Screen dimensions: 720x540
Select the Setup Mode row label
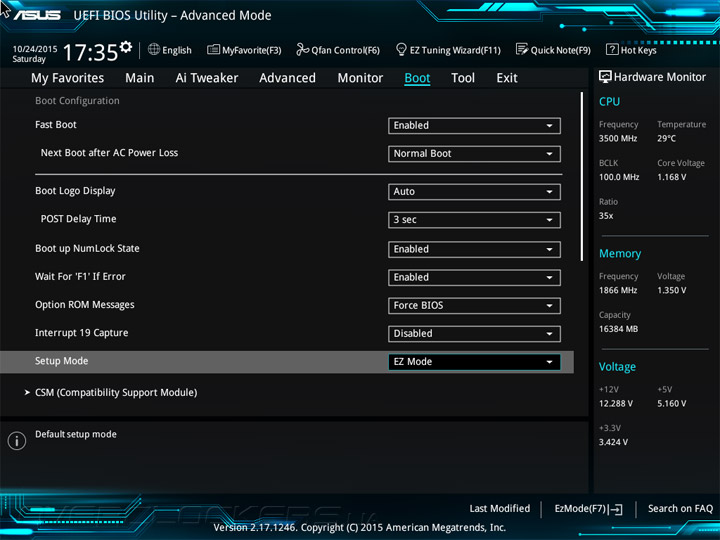point(62,361)
